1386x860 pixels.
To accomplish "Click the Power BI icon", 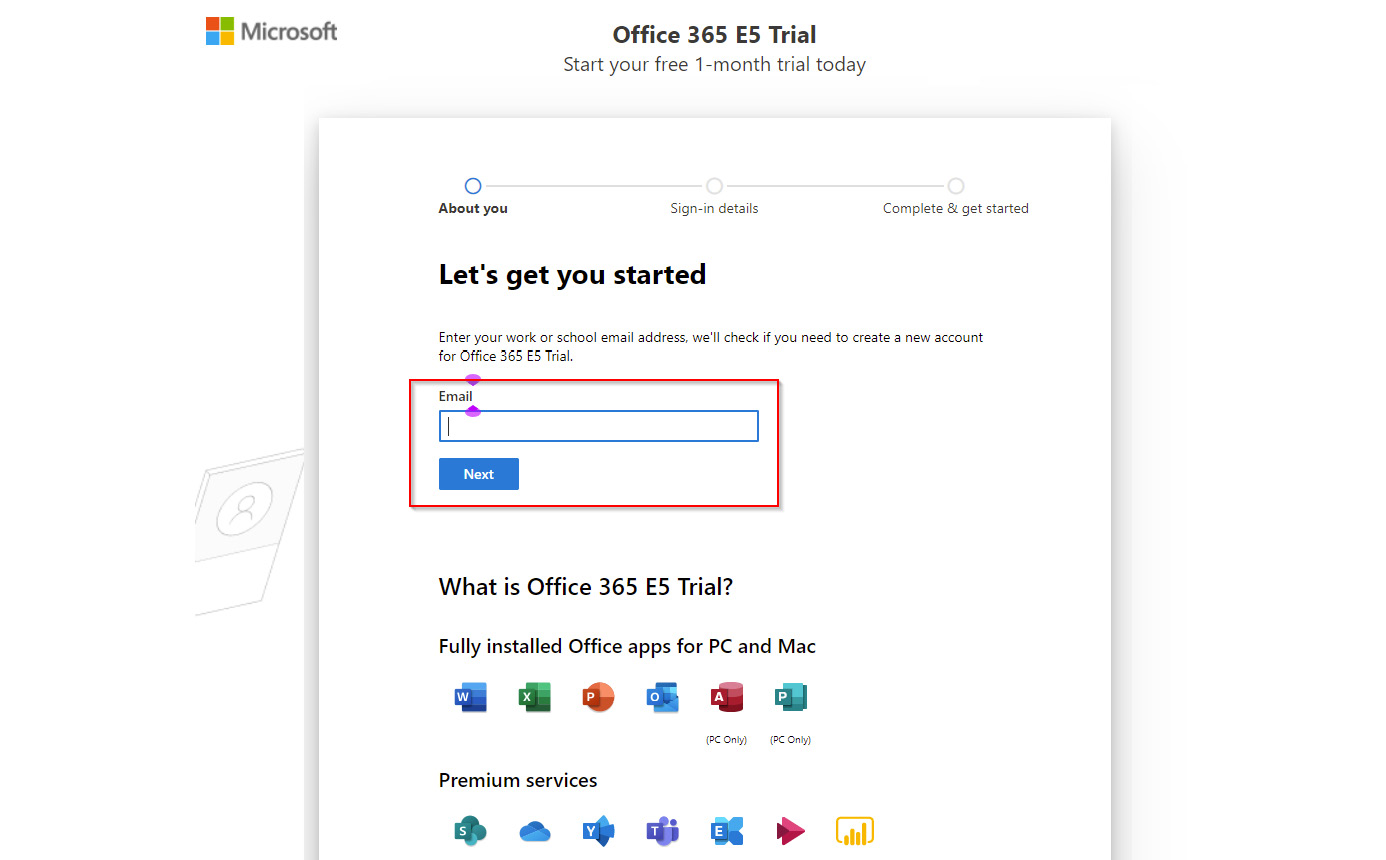I will pyautogui.click(x=855, y=830).
